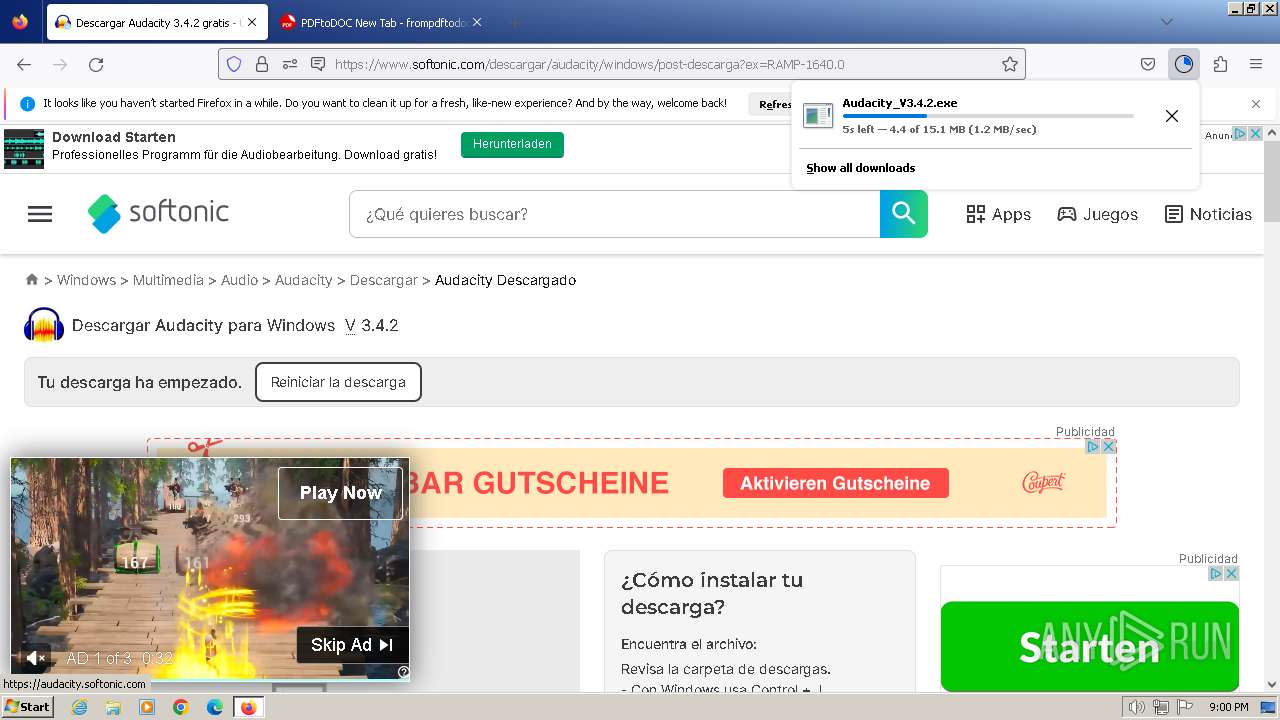
Task: Click the Firefox forward arrow
Action: [60, 64]
